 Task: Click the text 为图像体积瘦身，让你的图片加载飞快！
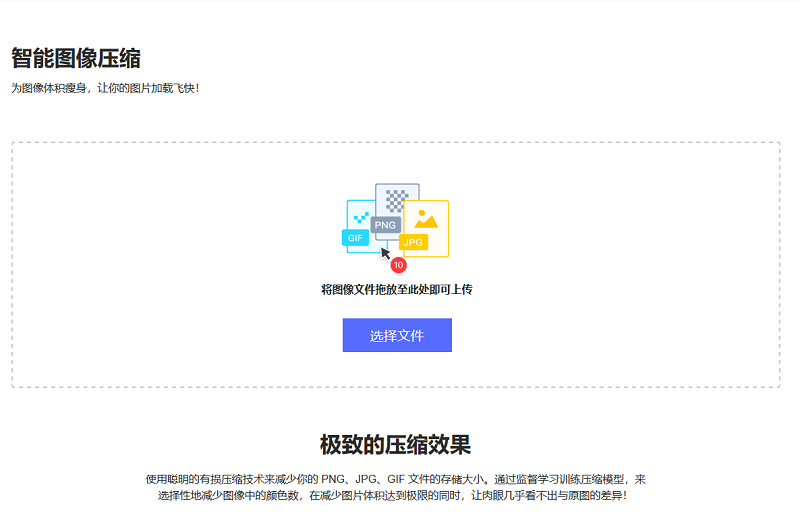(x=106, y=88)
